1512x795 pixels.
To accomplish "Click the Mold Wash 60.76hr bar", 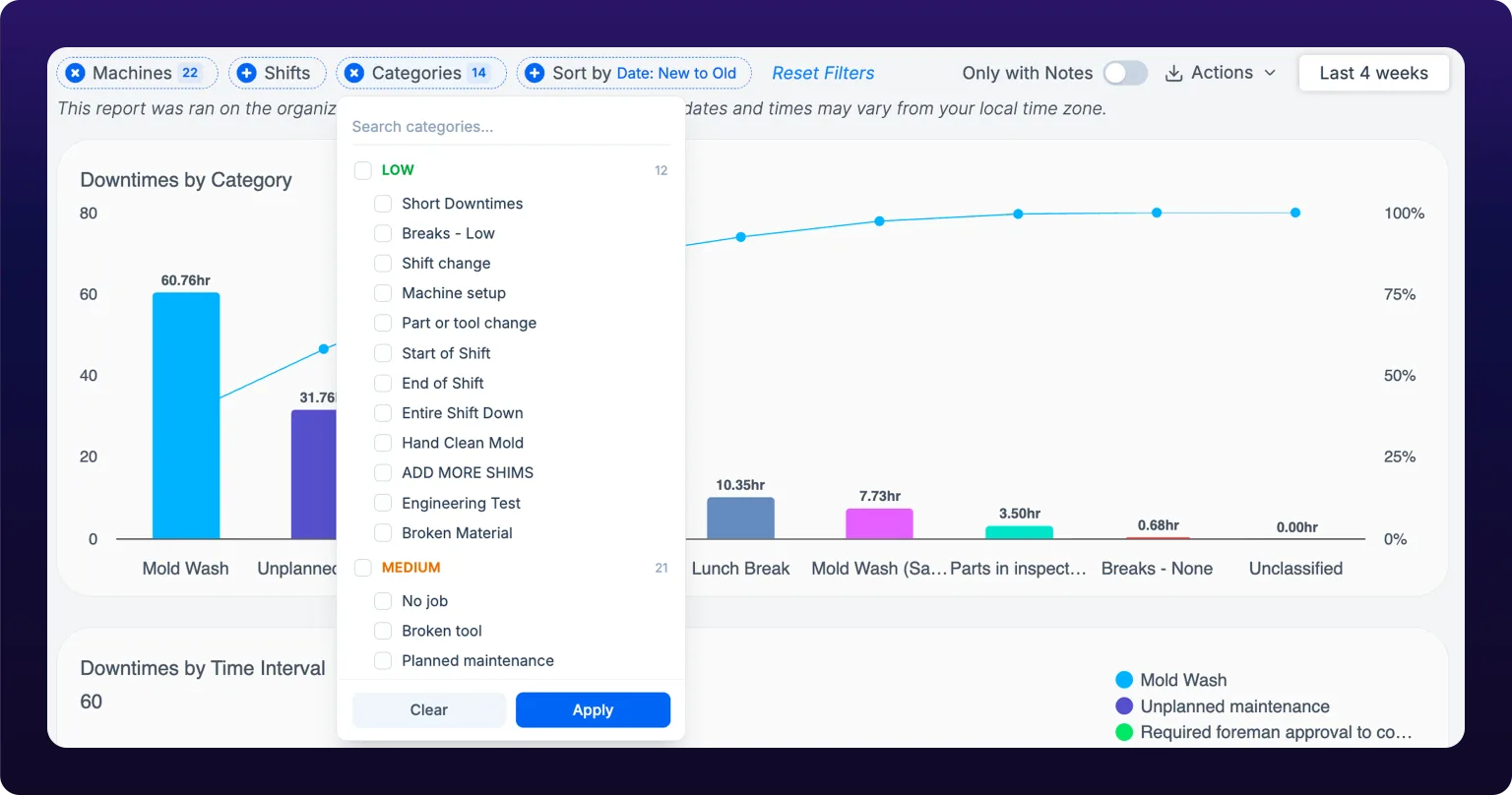I will (186, 415).
